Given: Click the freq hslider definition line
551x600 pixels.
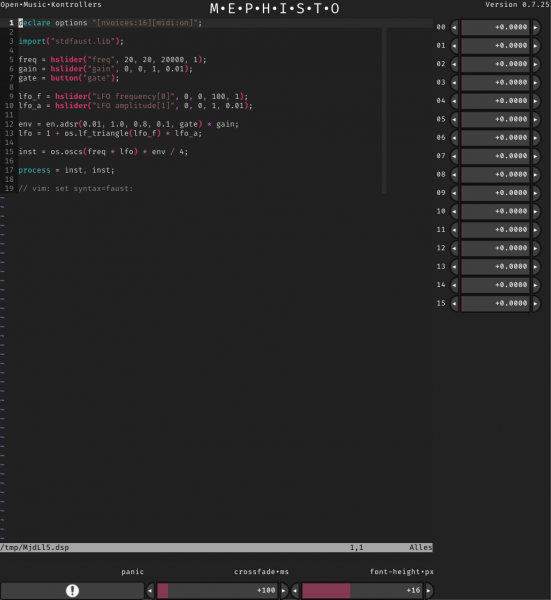Looking at the screenshot, I should tap(112, 60).
